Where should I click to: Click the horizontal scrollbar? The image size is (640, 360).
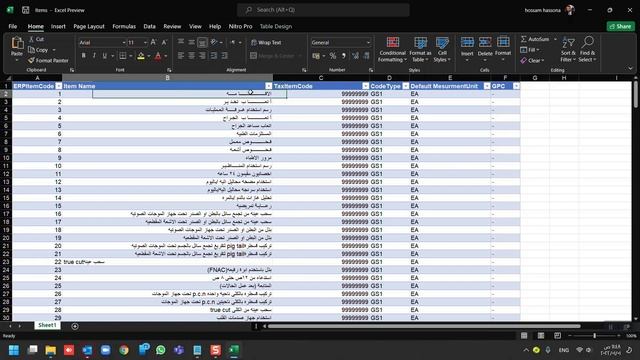tap(424, 326)
